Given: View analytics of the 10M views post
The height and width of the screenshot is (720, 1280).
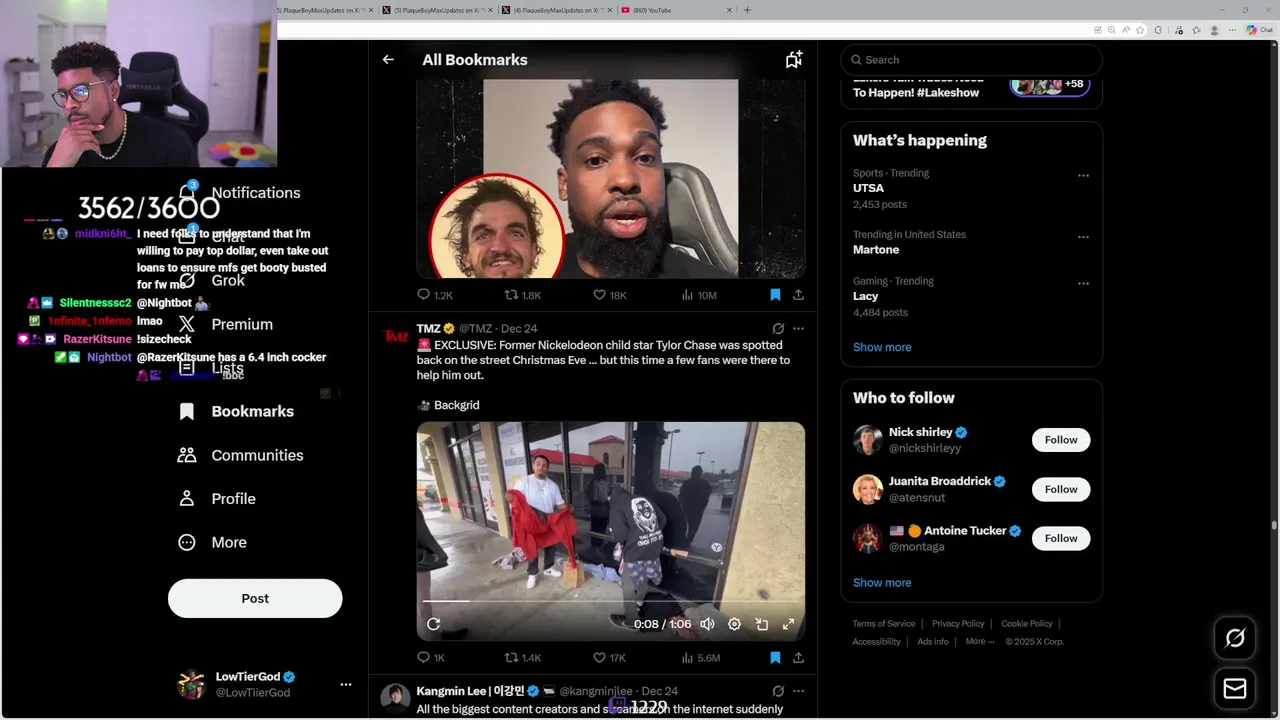Looking at the screenshot, I should point(699,295).
